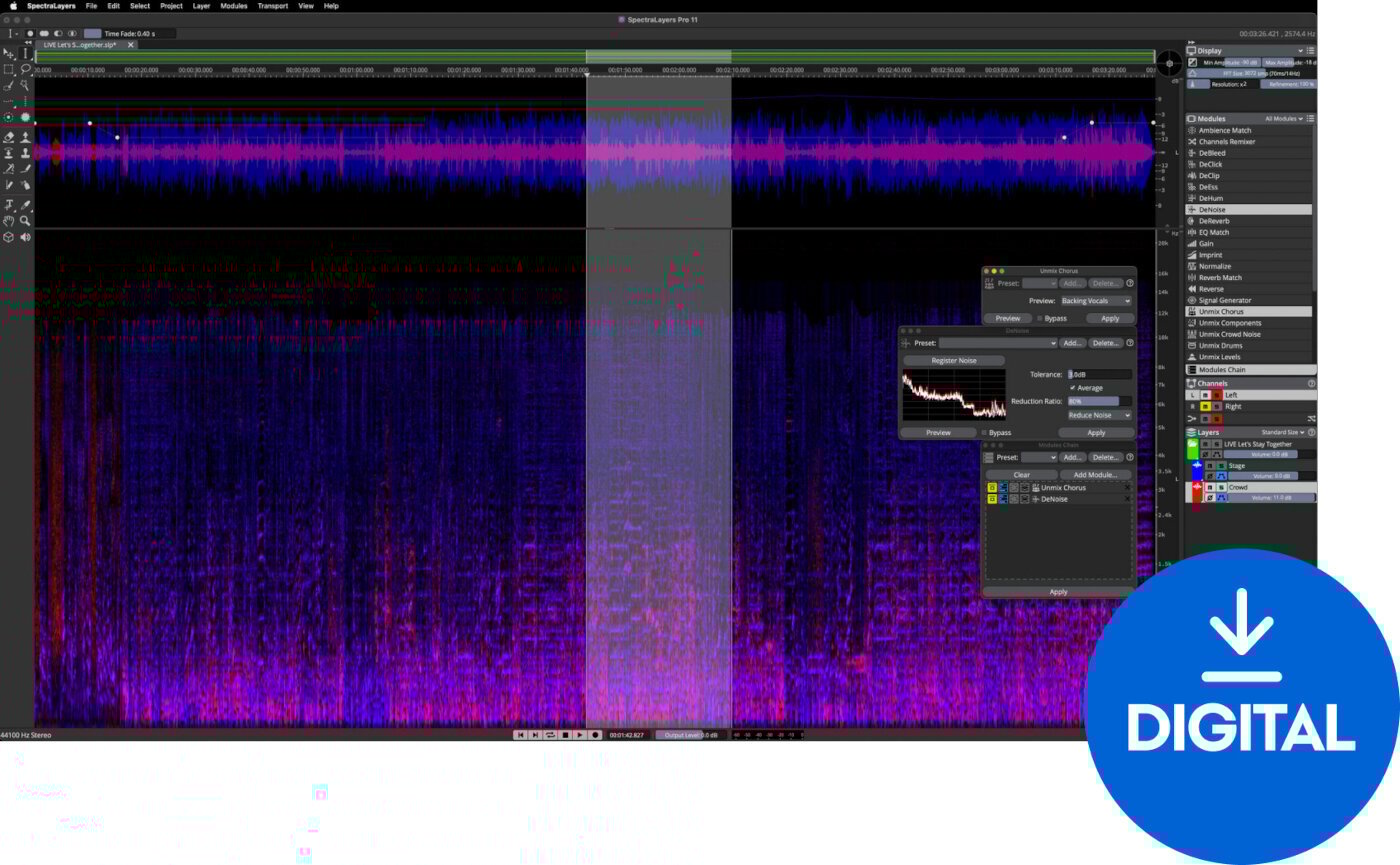Image resolution: width=1400 pixels, height=865 pixels.
Task: Select the Time Selection tool
Action: [25, 54]
